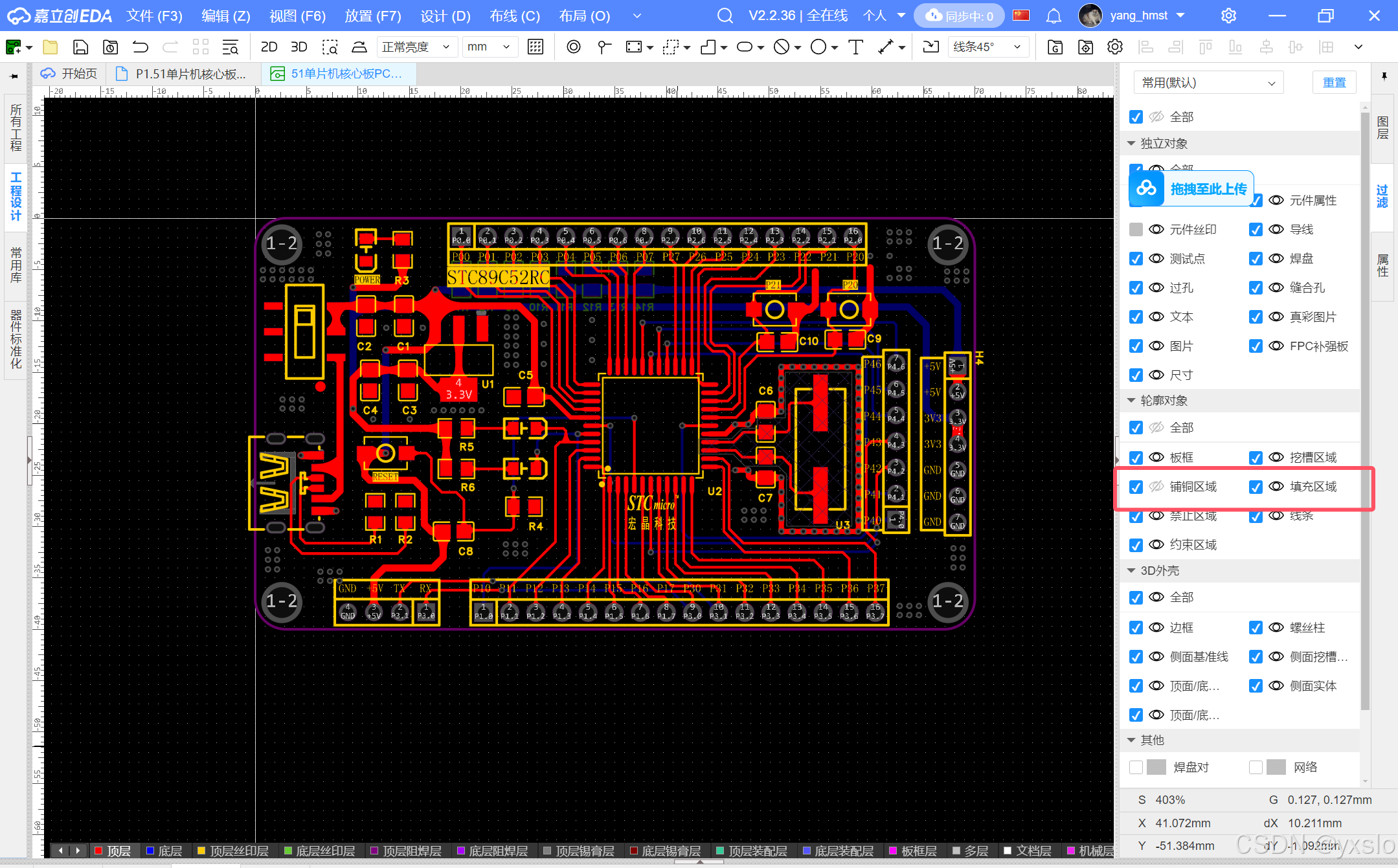The image size is (1398, 868).
Task: Enable the 焊盘对 checkbox
Action: click(x=1136, y=767)
